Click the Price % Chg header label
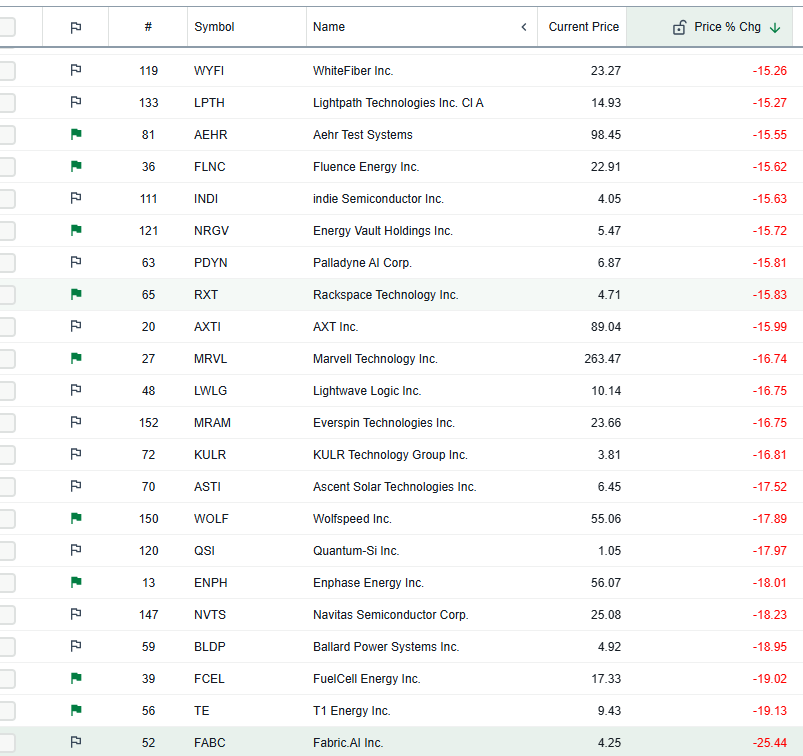The image size is (803, 756). tap(727, 27)
